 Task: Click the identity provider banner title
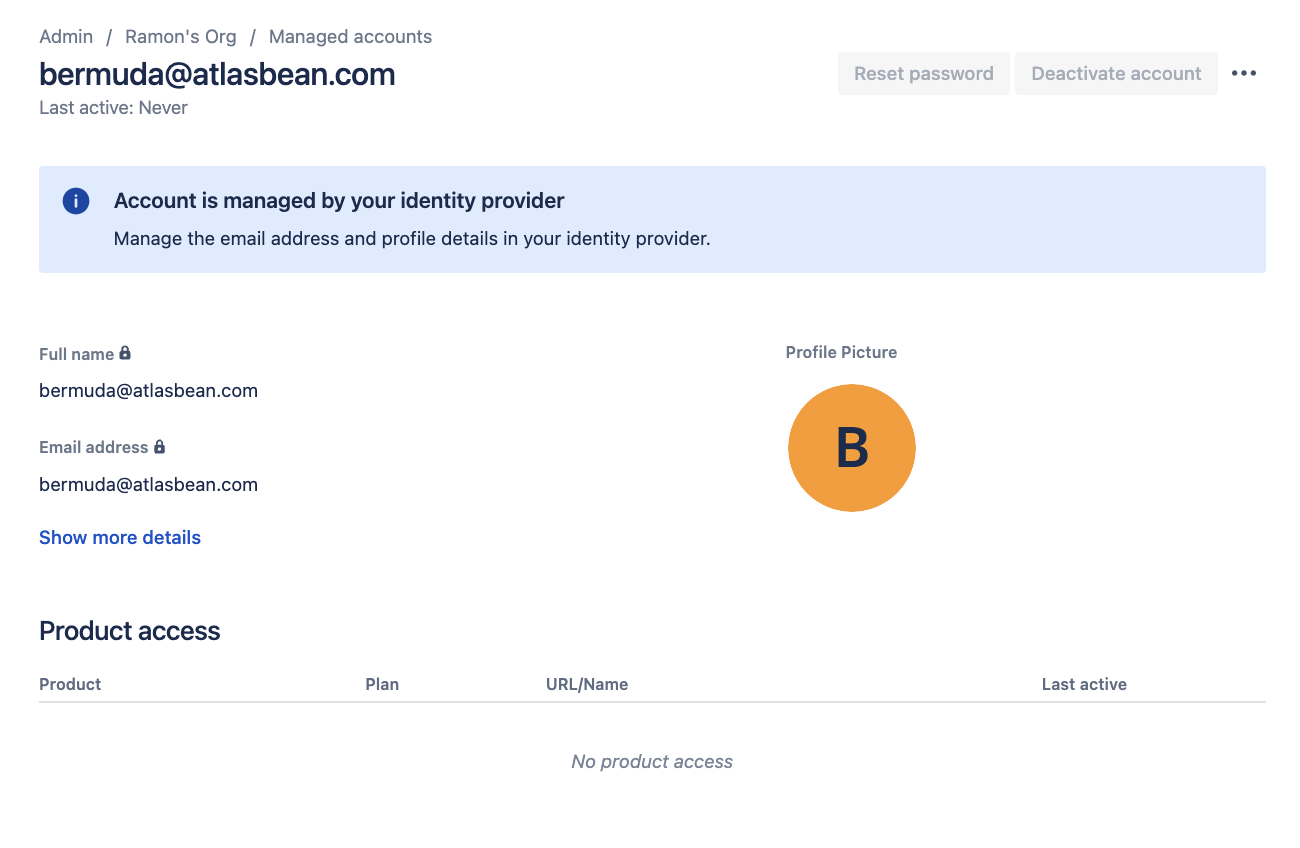tap(339, 201)
